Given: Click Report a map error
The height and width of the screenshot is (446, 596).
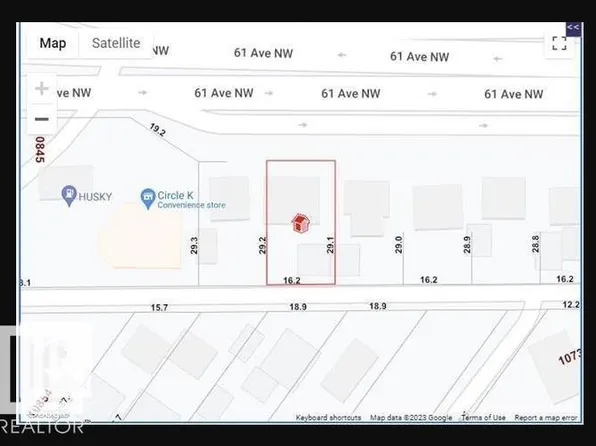Looking at the screenshot, I should (546, 417).
